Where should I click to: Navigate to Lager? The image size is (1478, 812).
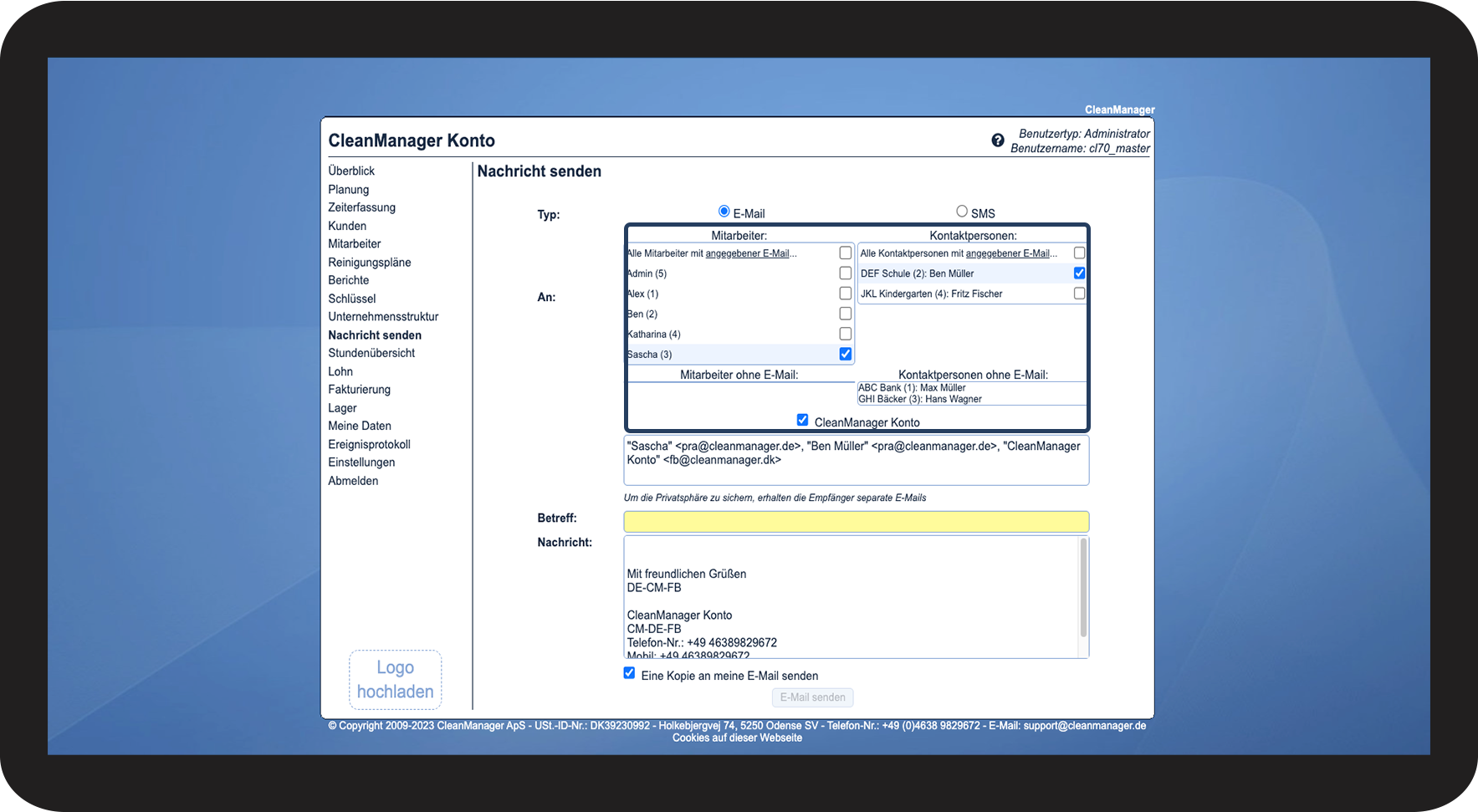click(342, 408)
